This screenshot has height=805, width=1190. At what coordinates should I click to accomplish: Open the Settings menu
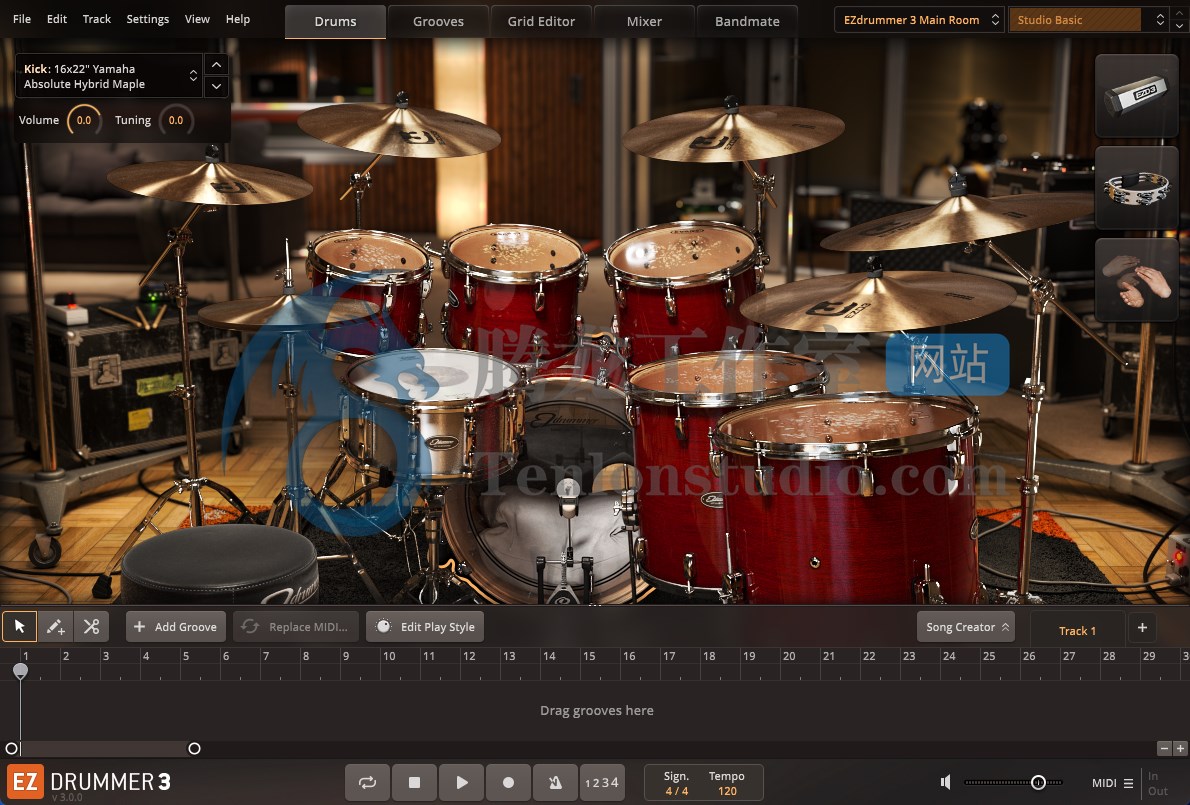tap(148, 19)
